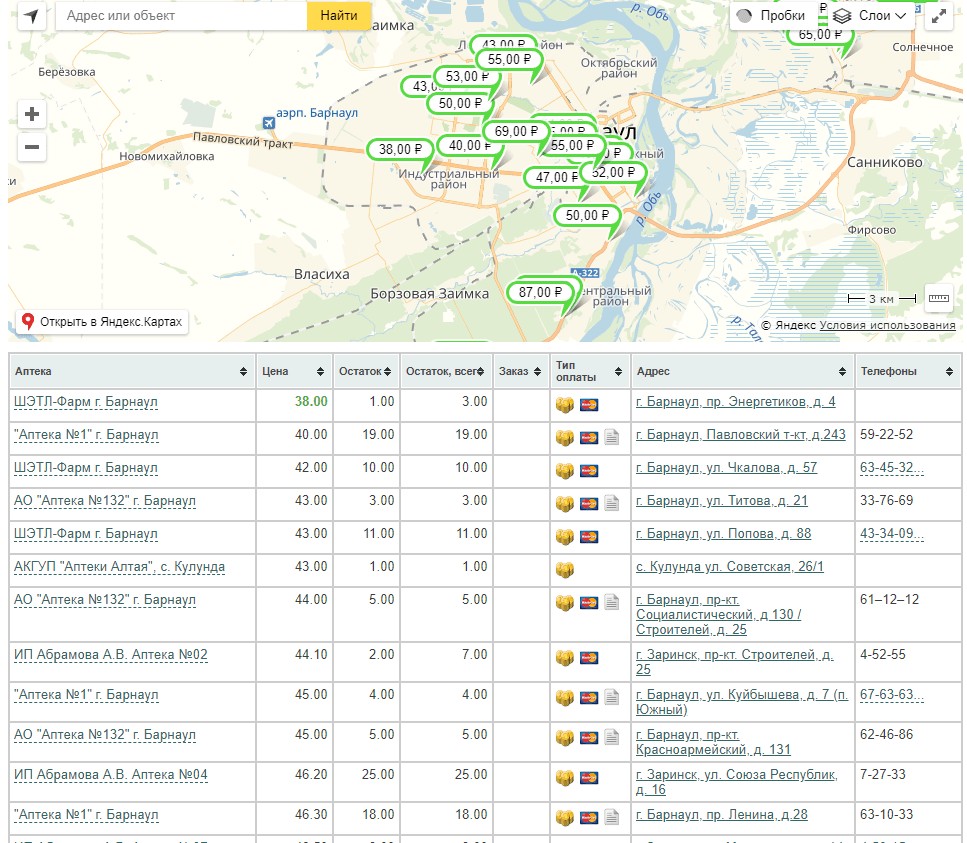Image resolution: width=967 pixels, height=843 pixels.
Task: Open "Аптека №1" pharmacy priced 40.00
Action: point(86,435)
